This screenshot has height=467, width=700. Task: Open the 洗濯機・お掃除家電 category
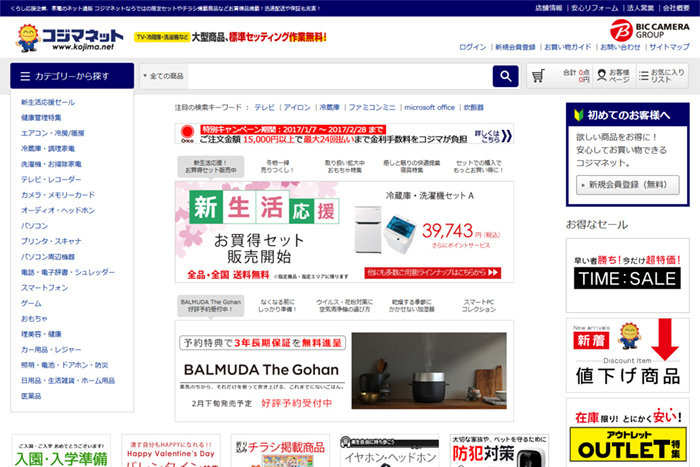(x=51, y=164)
